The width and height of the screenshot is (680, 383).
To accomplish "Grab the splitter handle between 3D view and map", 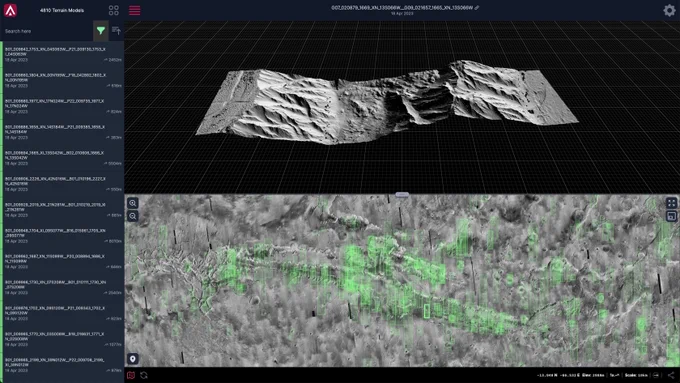I will (402, 195).
